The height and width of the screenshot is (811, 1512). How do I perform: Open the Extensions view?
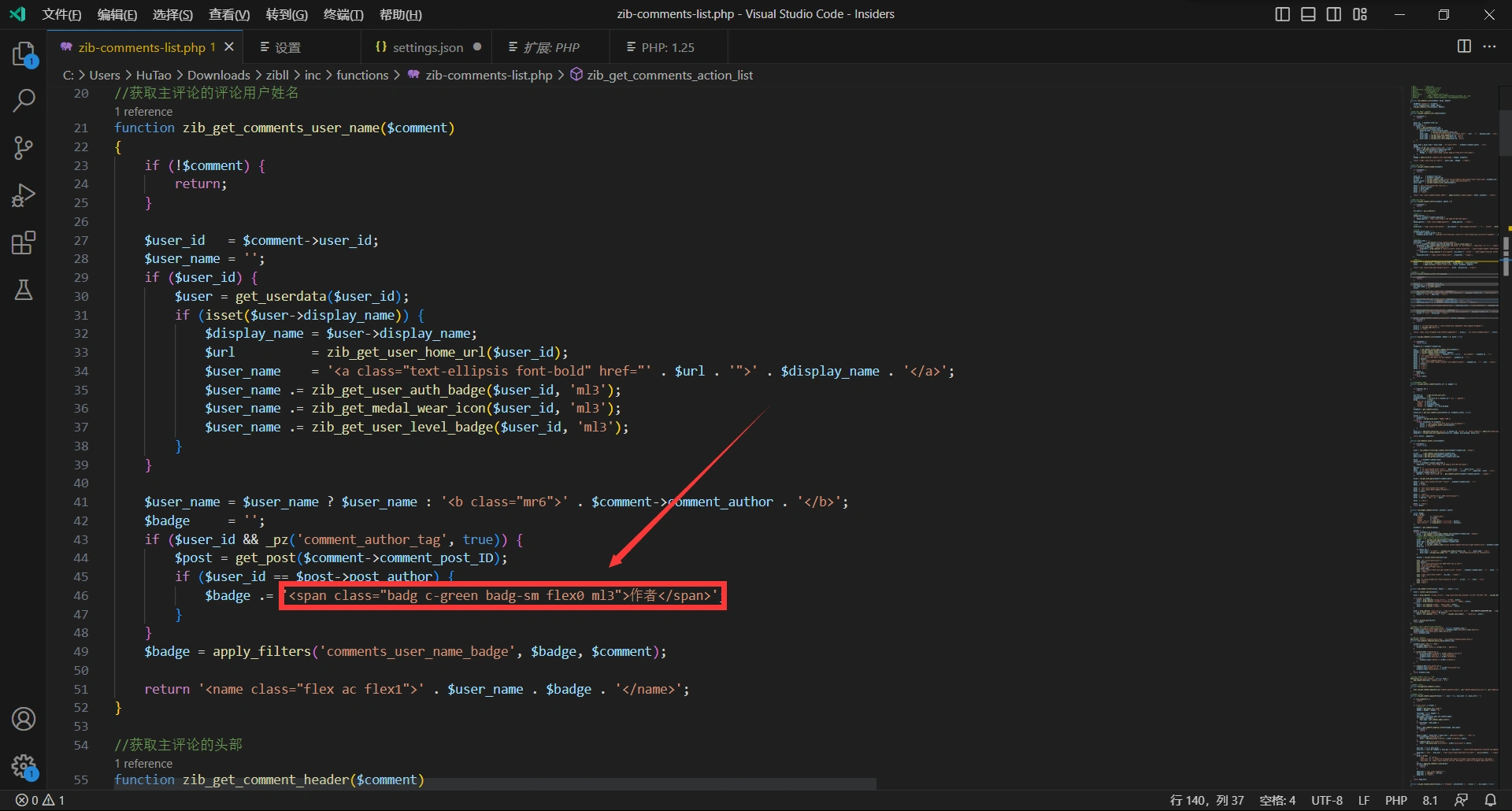point(24,243)
